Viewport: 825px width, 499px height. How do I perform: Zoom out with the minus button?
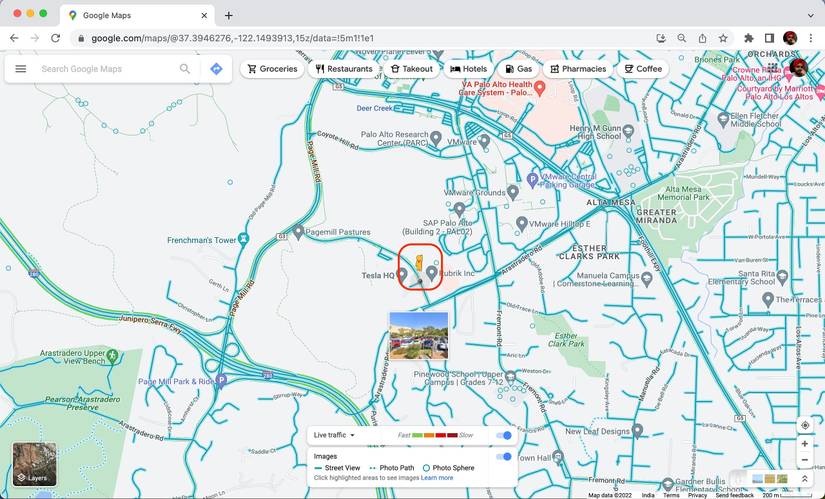[x=804, y=460]
